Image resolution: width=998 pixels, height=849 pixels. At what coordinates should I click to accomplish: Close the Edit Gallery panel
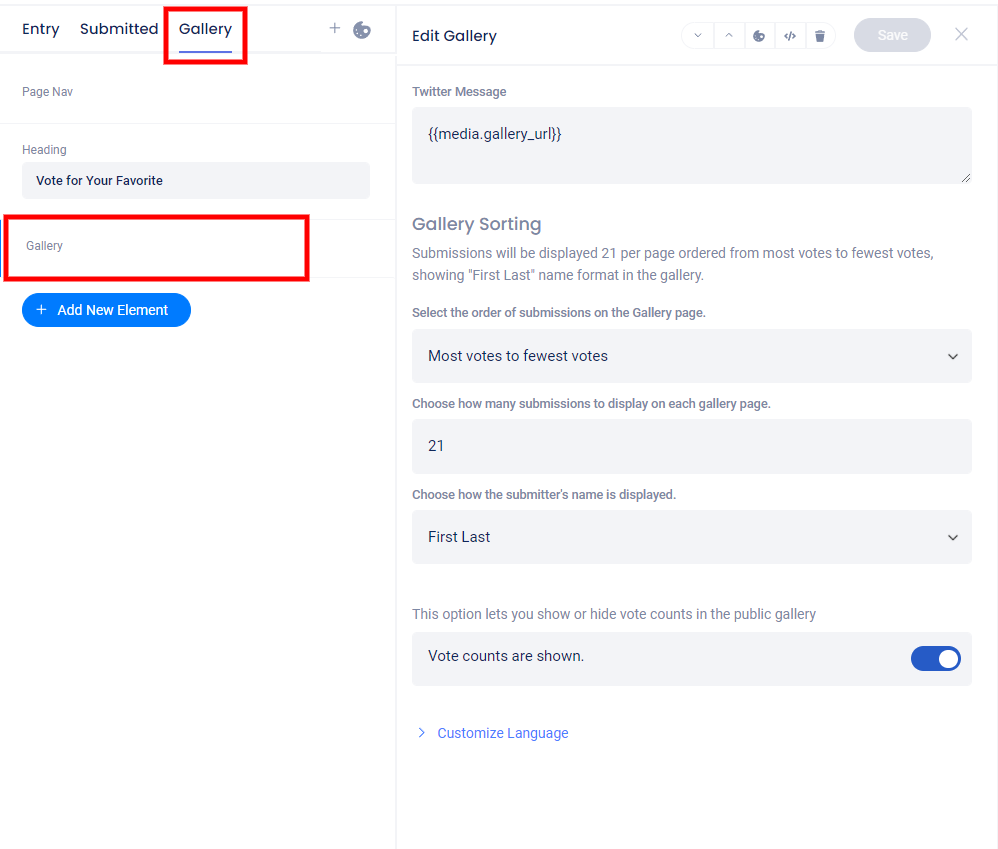[x=961, y=35]
